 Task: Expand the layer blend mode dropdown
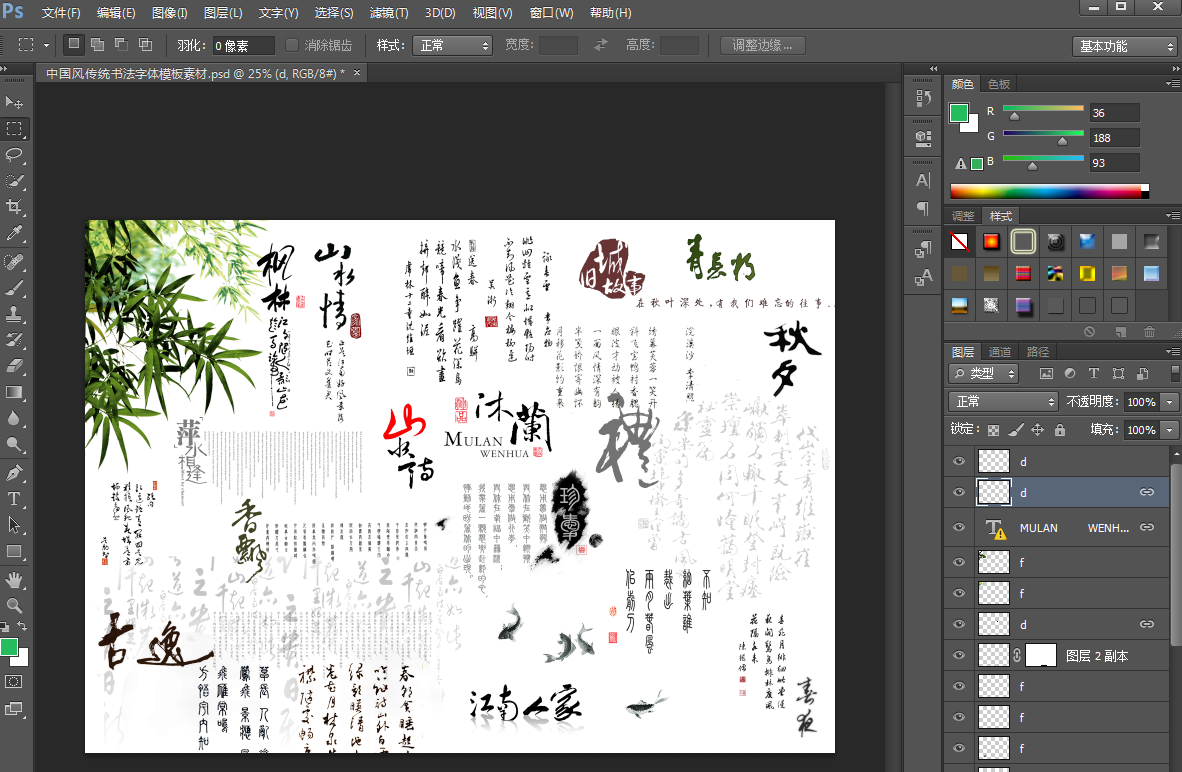click(x=1003, y=401)
